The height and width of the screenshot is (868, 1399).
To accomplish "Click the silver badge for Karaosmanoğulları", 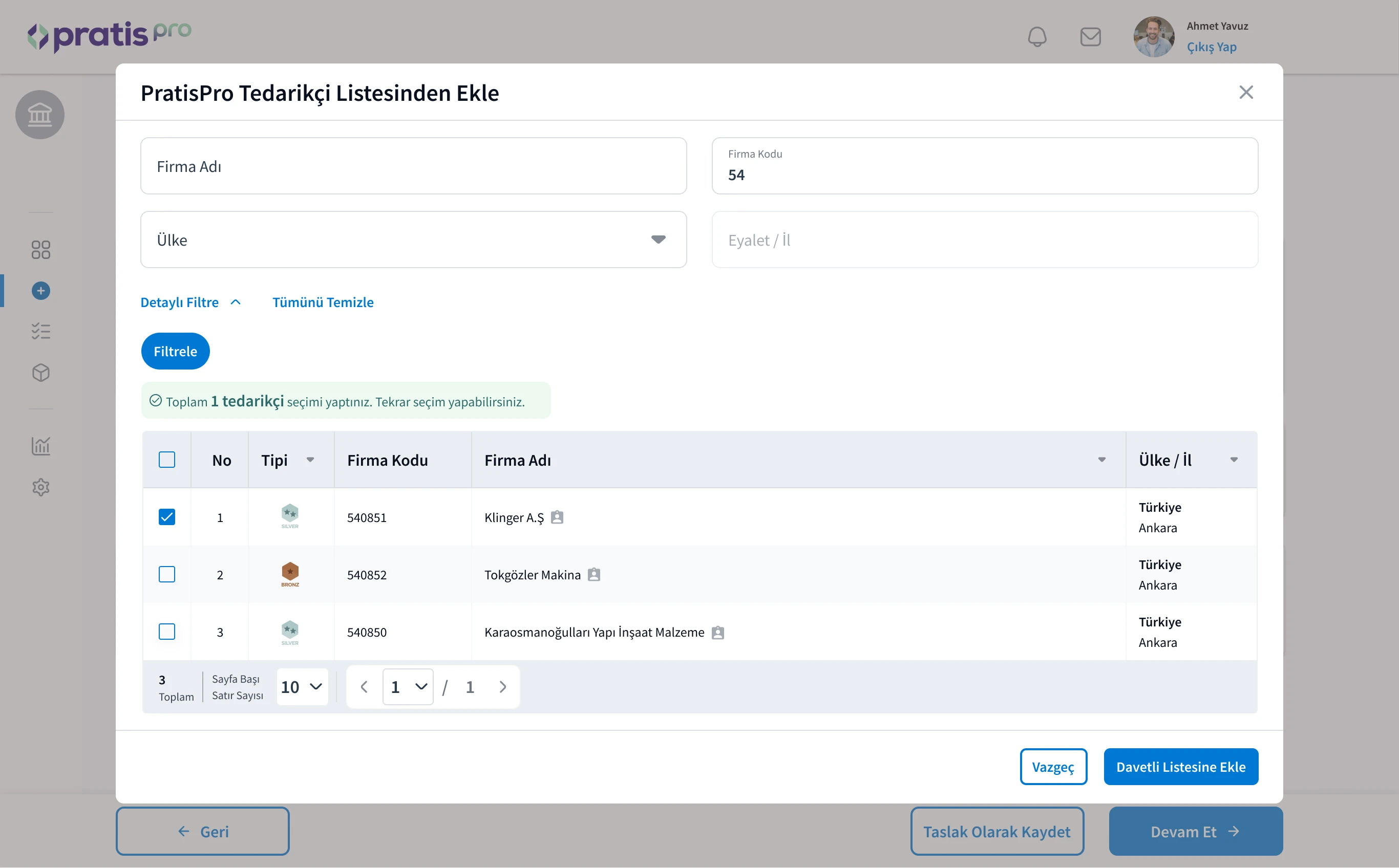I will click(290, 632).
